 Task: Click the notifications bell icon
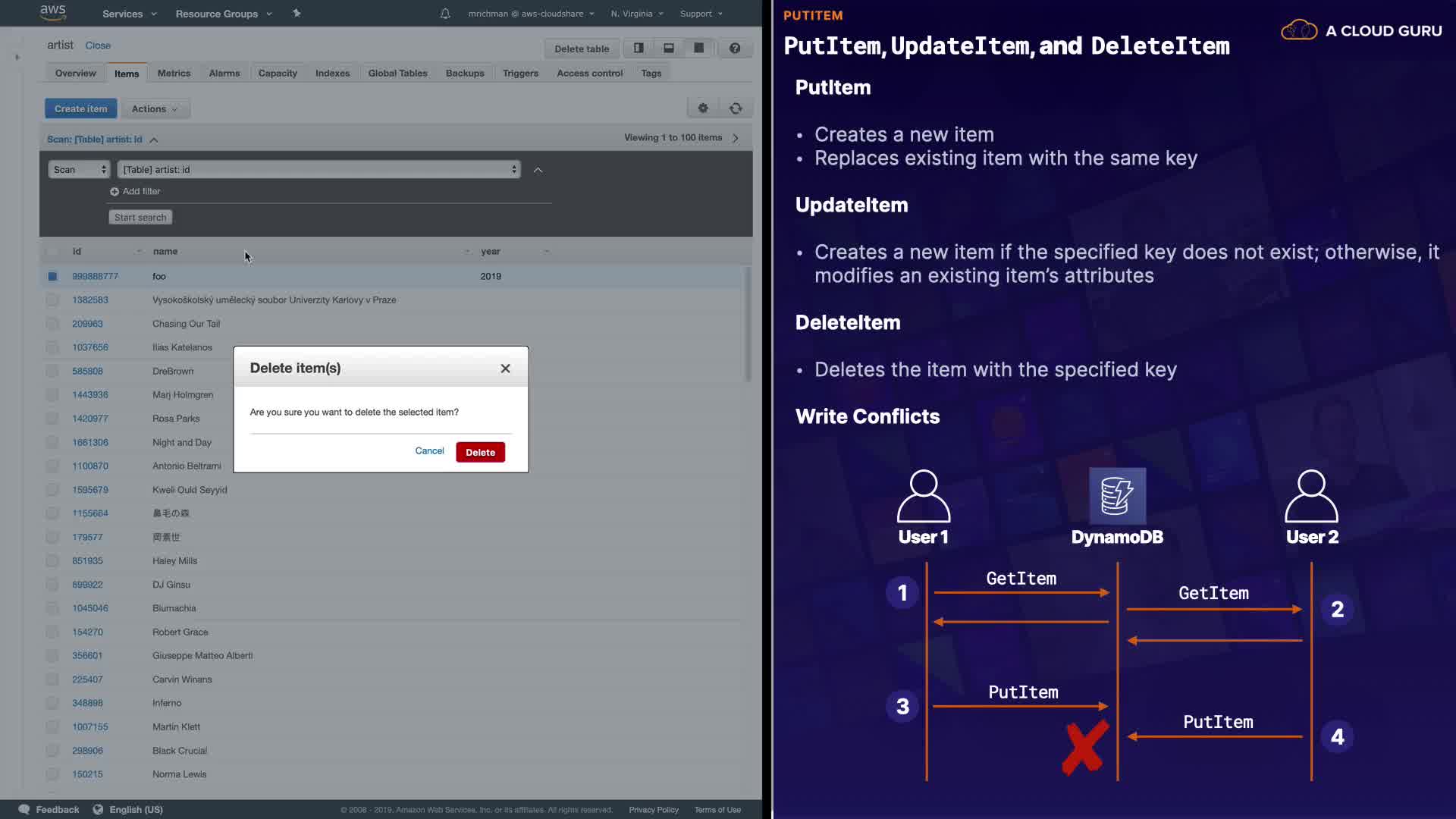445,14
